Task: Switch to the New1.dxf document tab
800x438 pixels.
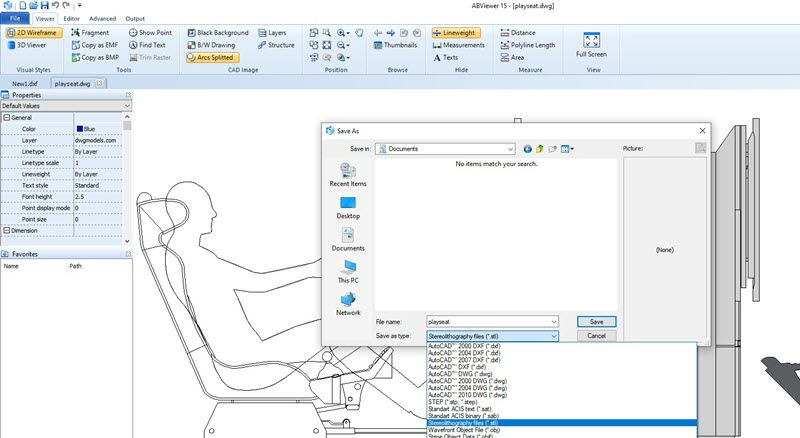Action: click(25, 85)
